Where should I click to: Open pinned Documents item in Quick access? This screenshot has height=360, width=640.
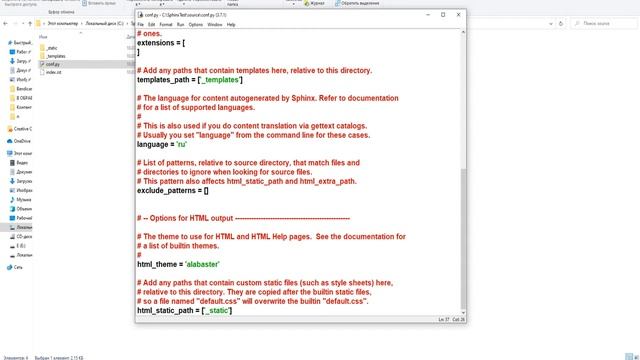coord(20,70)
